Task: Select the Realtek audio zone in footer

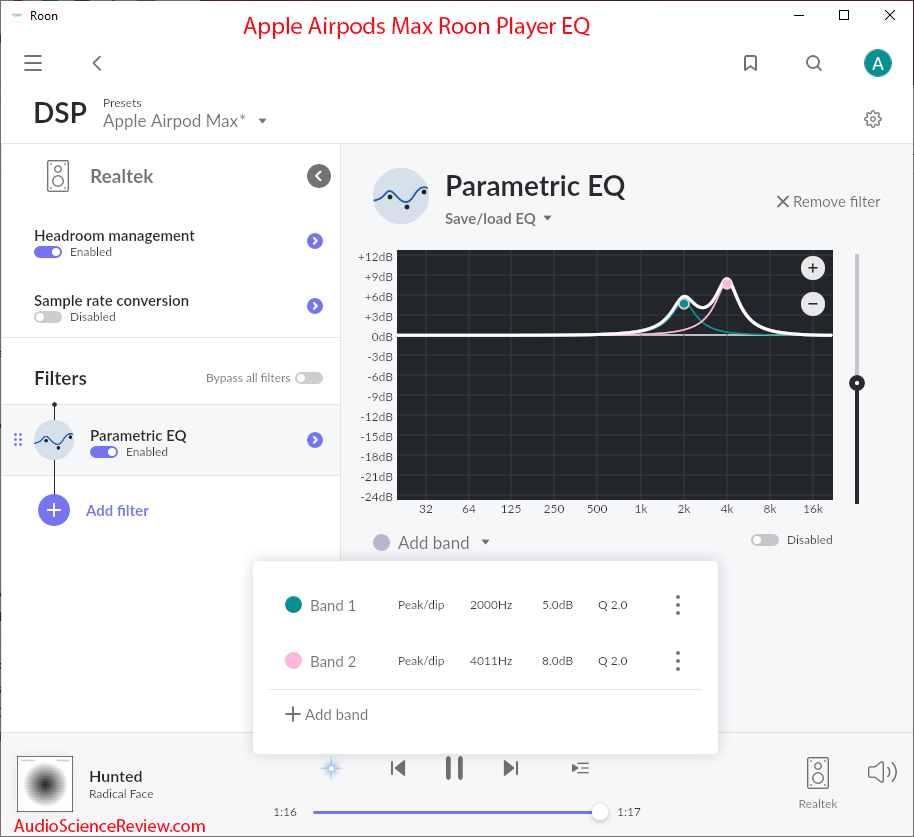Action: coord(817,783)
